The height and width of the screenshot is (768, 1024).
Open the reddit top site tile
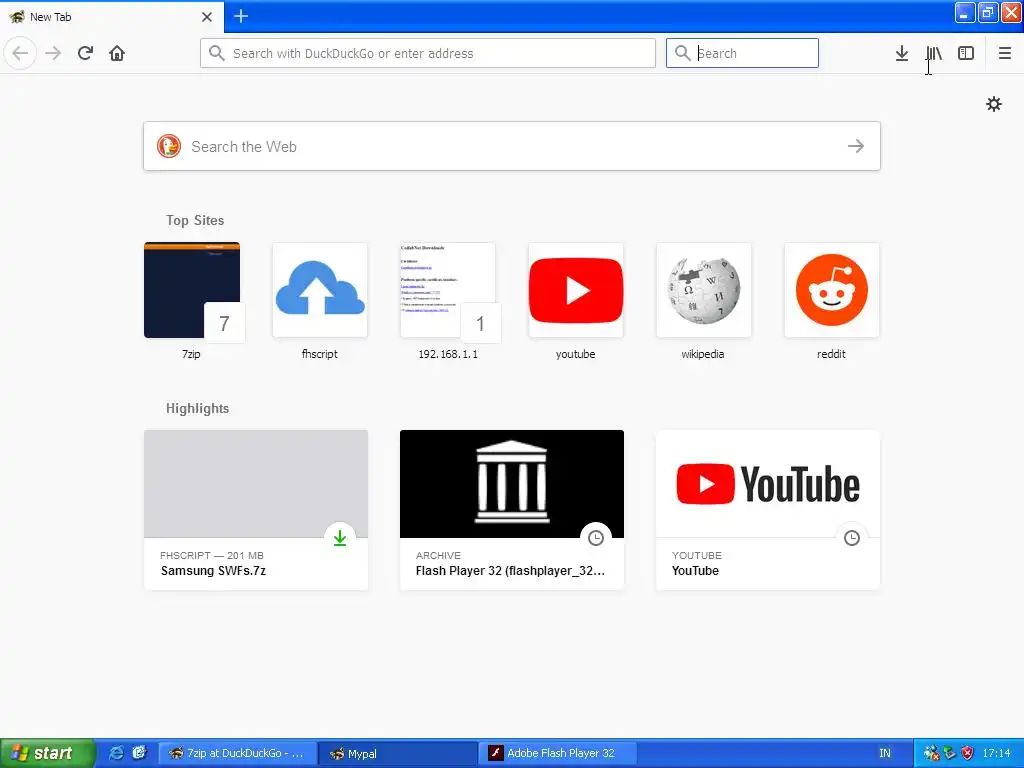(831, 291)
